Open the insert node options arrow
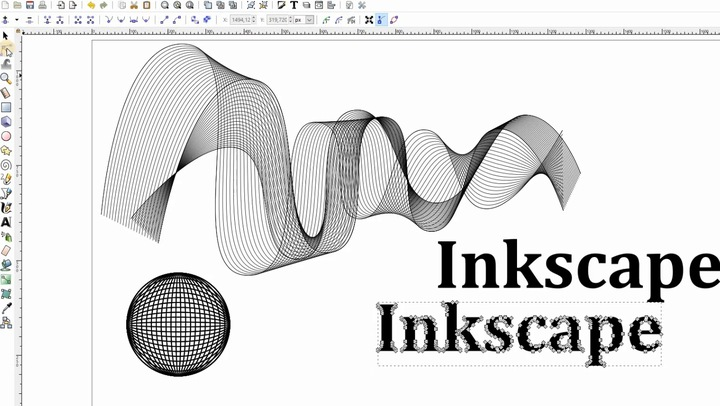The image size is (720, 406). pyautogui.click(x=17, y=20)
